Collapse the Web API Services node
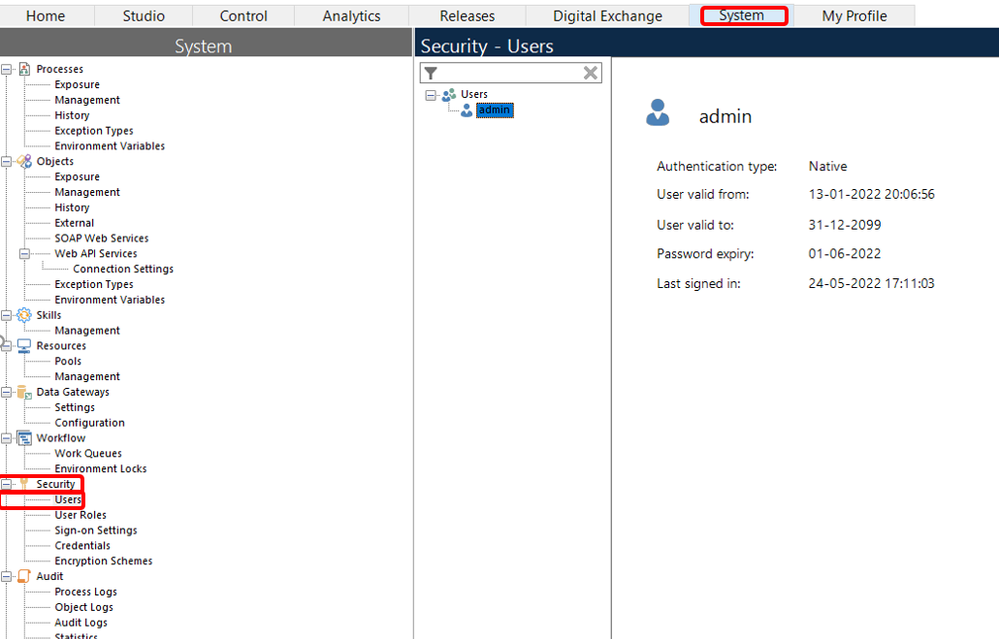Image resolution: width=999 pixels, height=639 pixels. click(24, 254)
